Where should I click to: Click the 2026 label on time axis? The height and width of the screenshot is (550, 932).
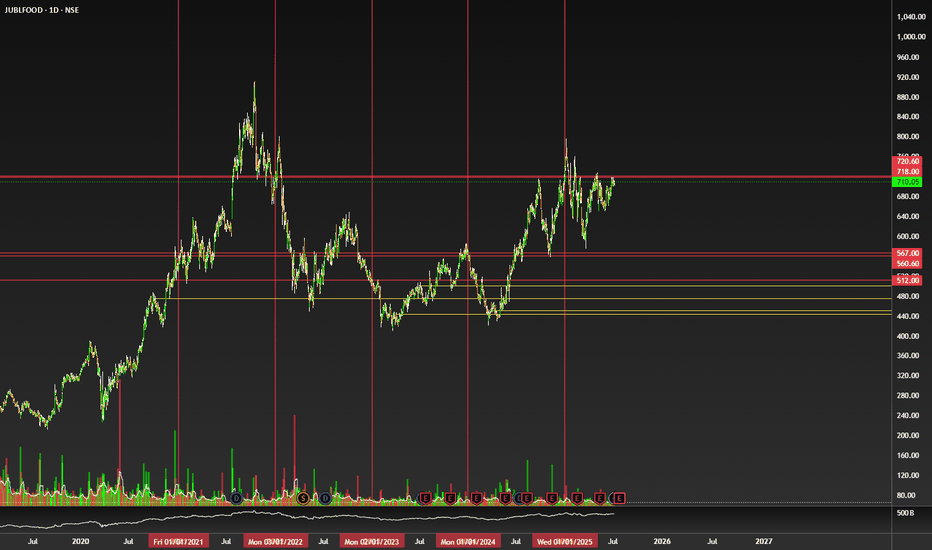pos(662,541)
